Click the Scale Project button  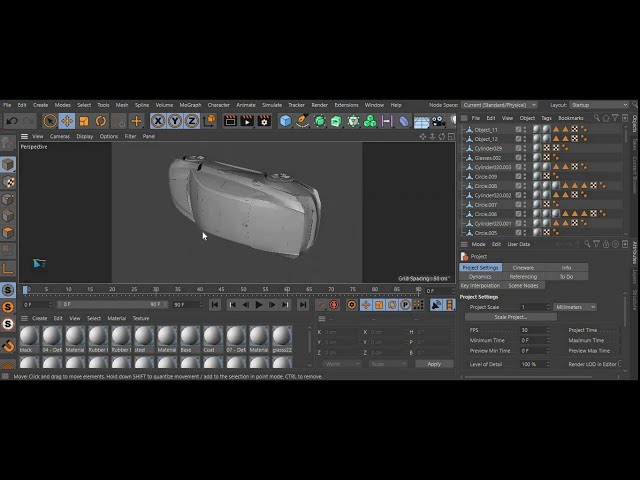[511, 317]
